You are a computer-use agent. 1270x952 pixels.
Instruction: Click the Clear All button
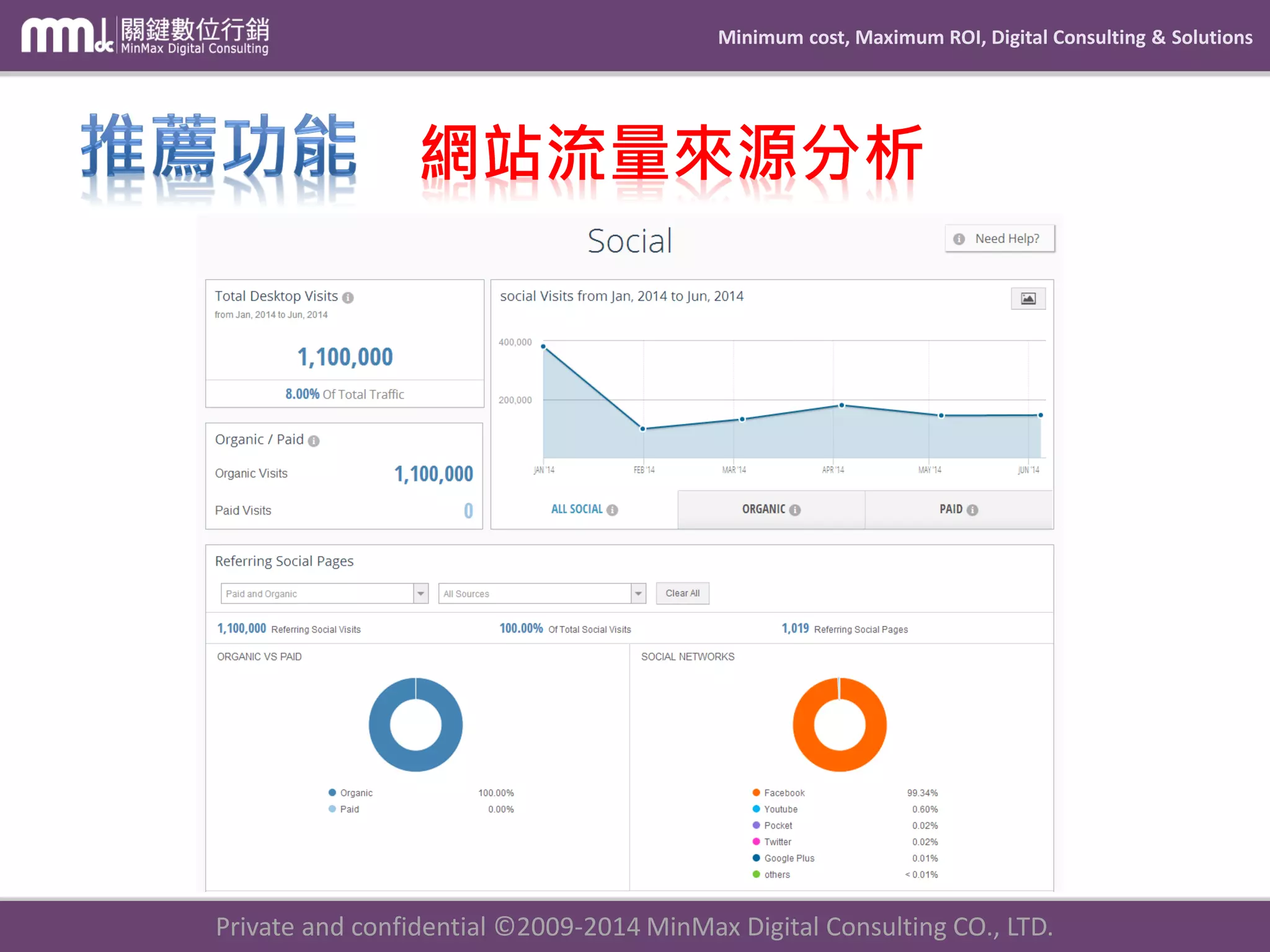pyautogui.click(x=682, y=593)
